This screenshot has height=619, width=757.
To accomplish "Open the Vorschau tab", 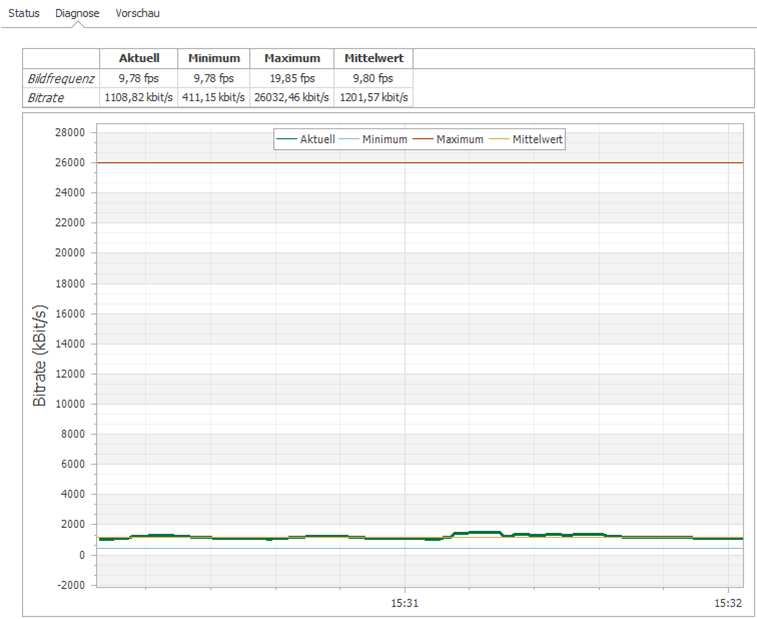I will tap(137, 13).
